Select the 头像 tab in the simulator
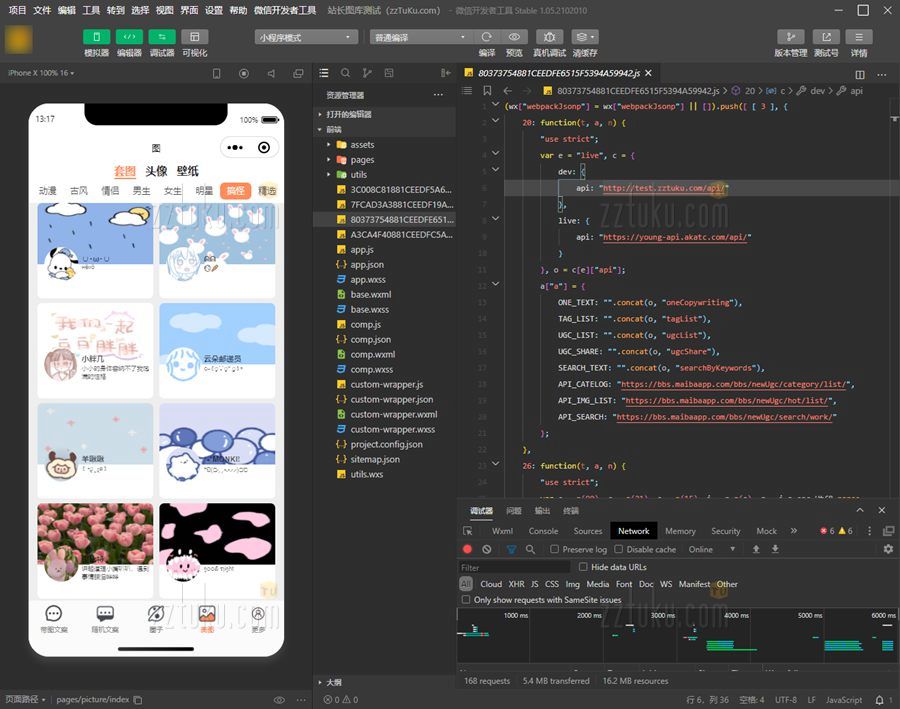 156,171
